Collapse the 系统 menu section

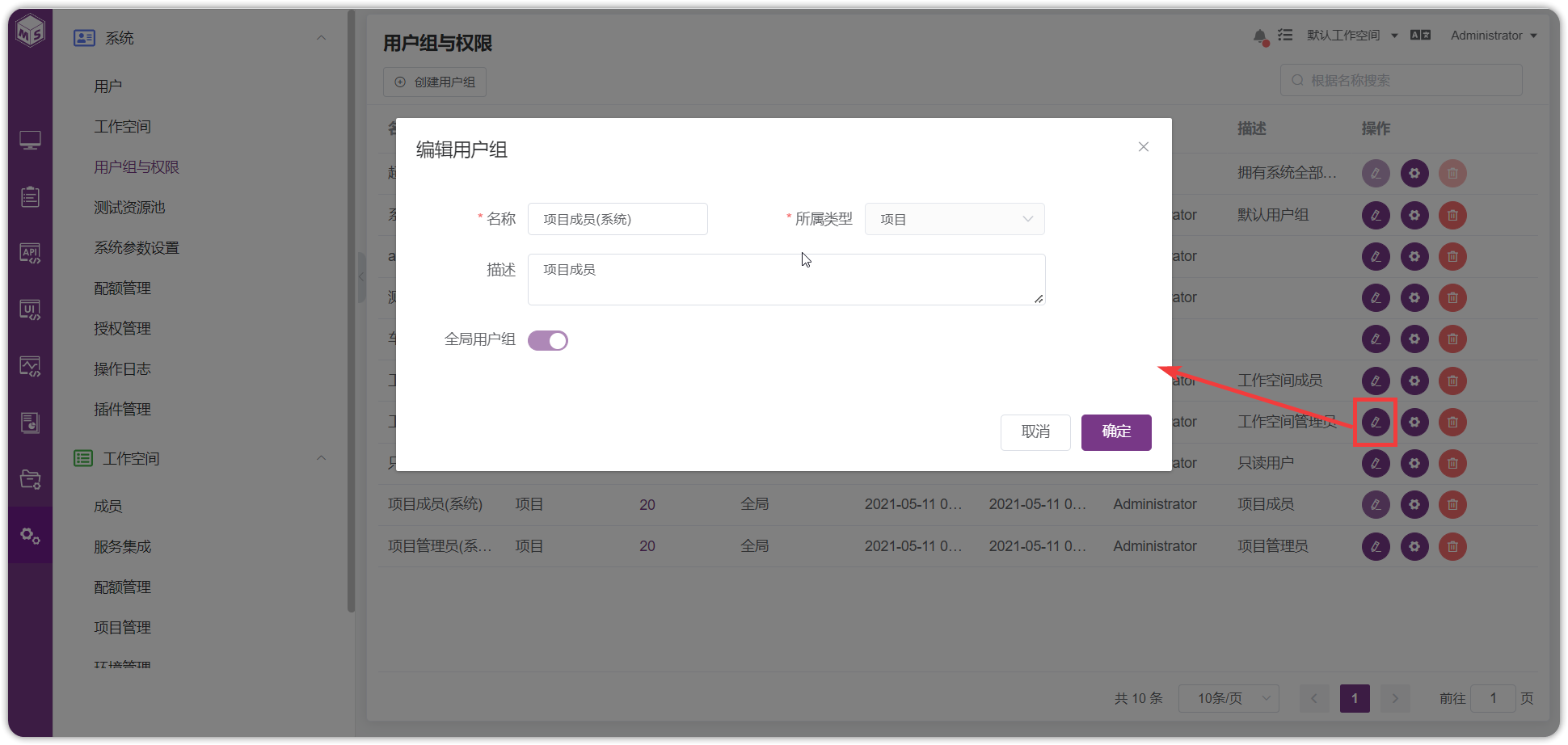321,38
